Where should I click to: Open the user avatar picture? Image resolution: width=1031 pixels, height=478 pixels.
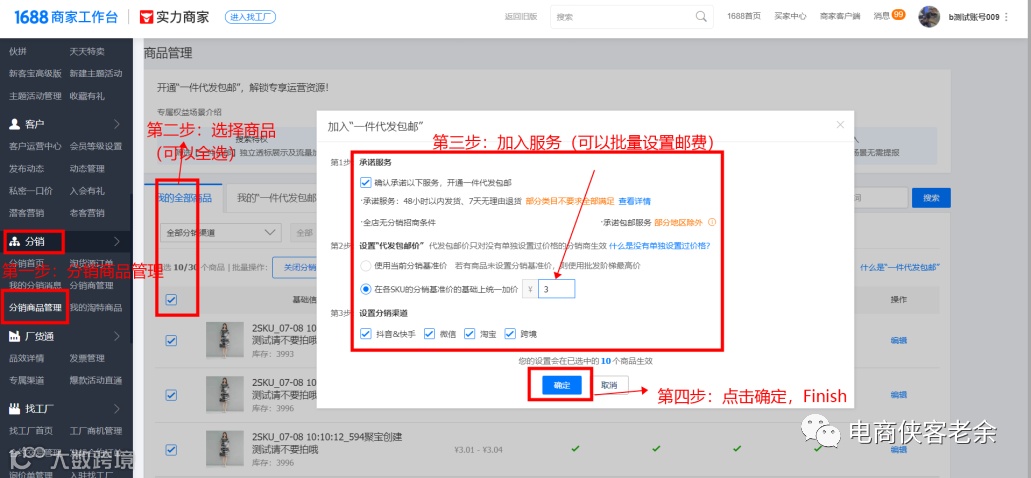coord(929,17)
